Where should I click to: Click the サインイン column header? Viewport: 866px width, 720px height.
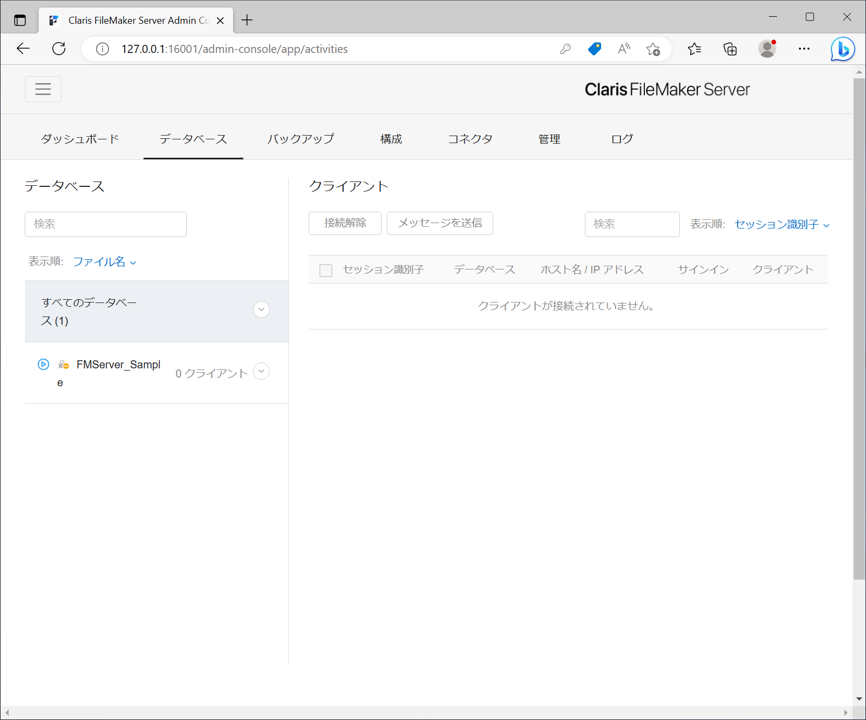(703, 269)
